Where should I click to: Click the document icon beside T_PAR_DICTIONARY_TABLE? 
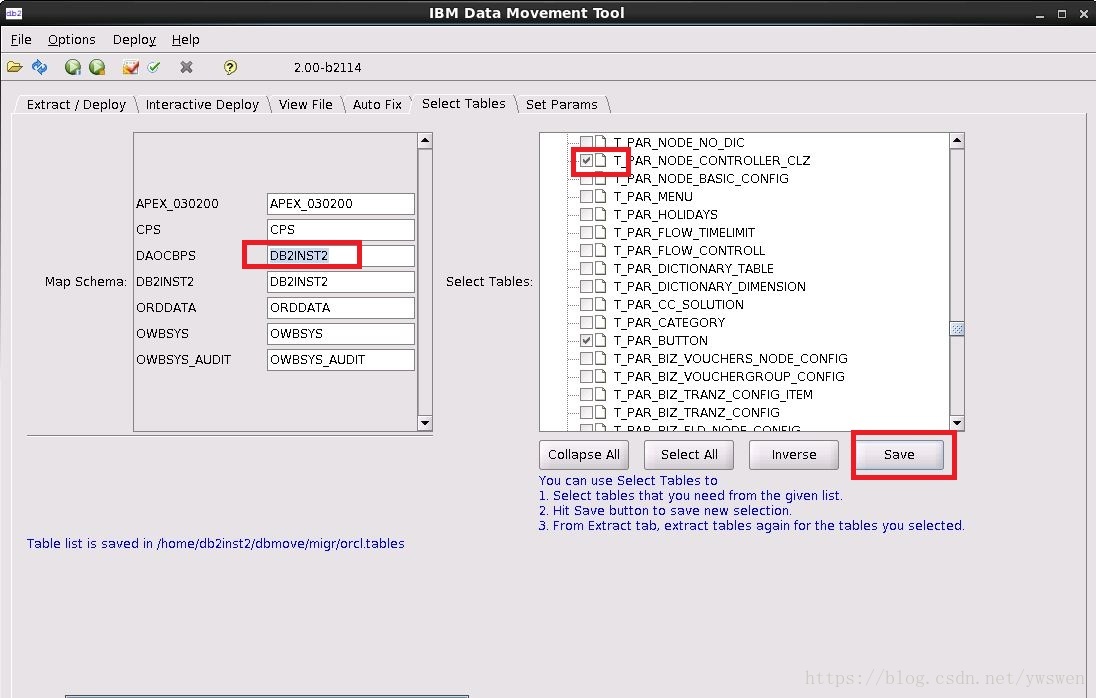(x=600, y=268)
